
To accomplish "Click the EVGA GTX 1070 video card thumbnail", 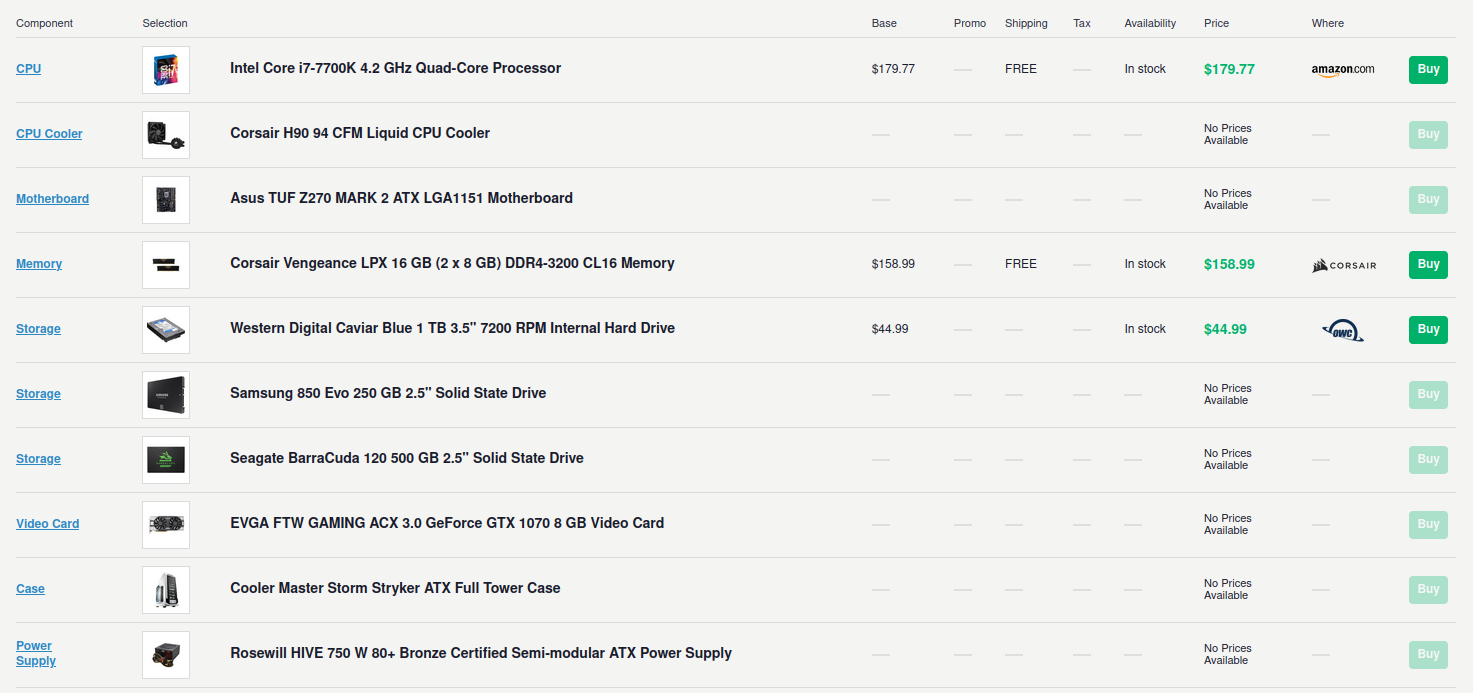I will [x=166, y=525].
